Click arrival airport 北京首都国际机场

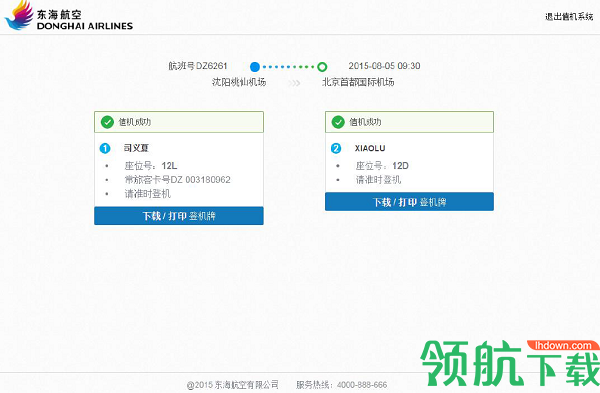pos(358,82)
